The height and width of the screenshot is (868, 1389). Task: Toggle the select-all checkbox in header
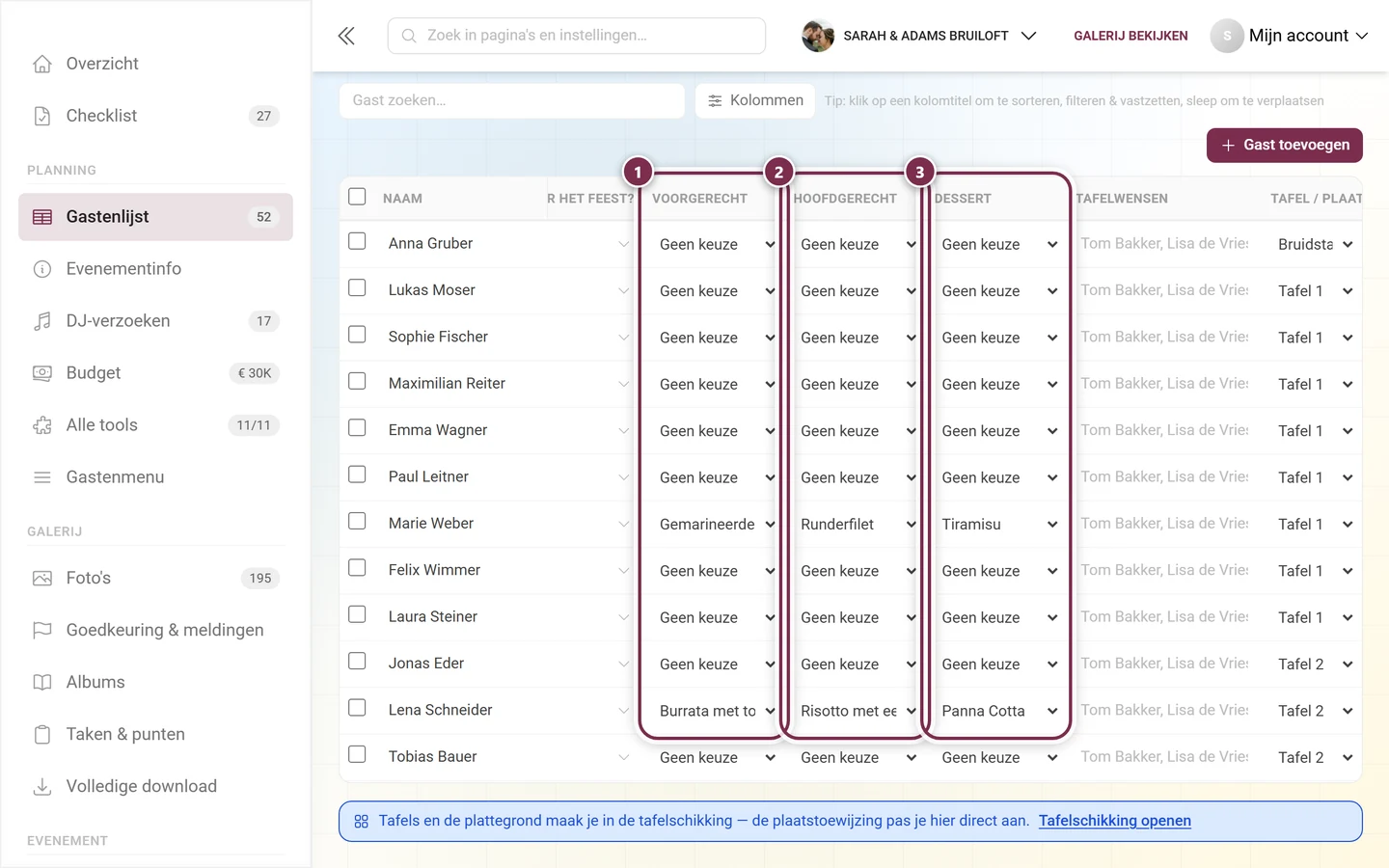coord(357,197)
